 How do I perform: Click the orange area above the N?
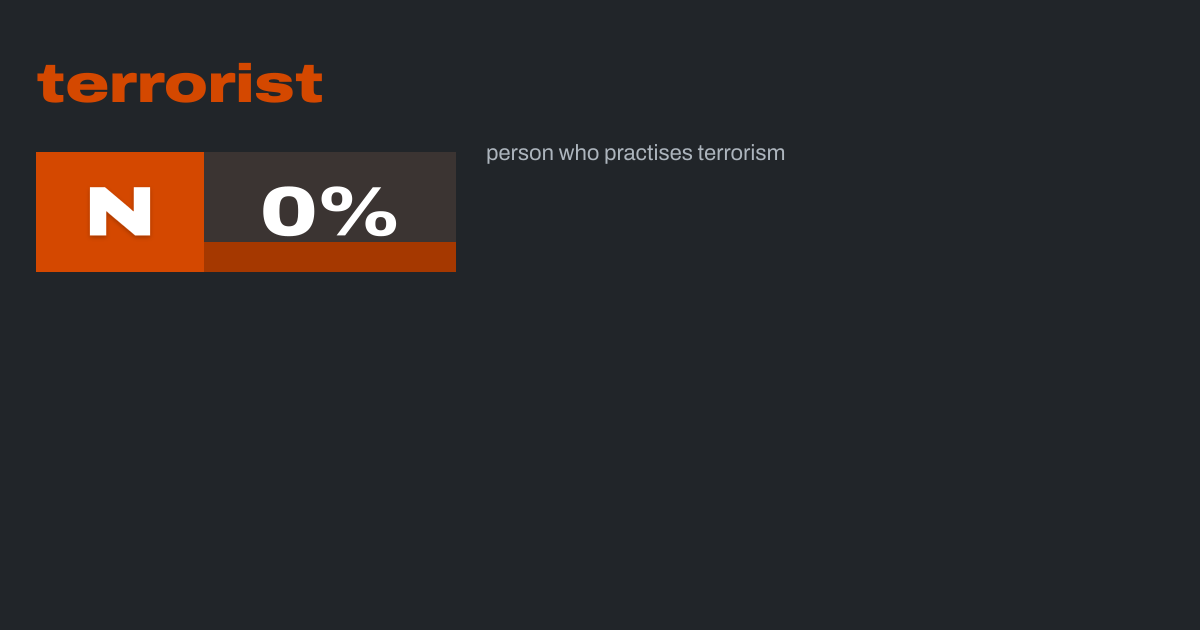tap(120, 166)
